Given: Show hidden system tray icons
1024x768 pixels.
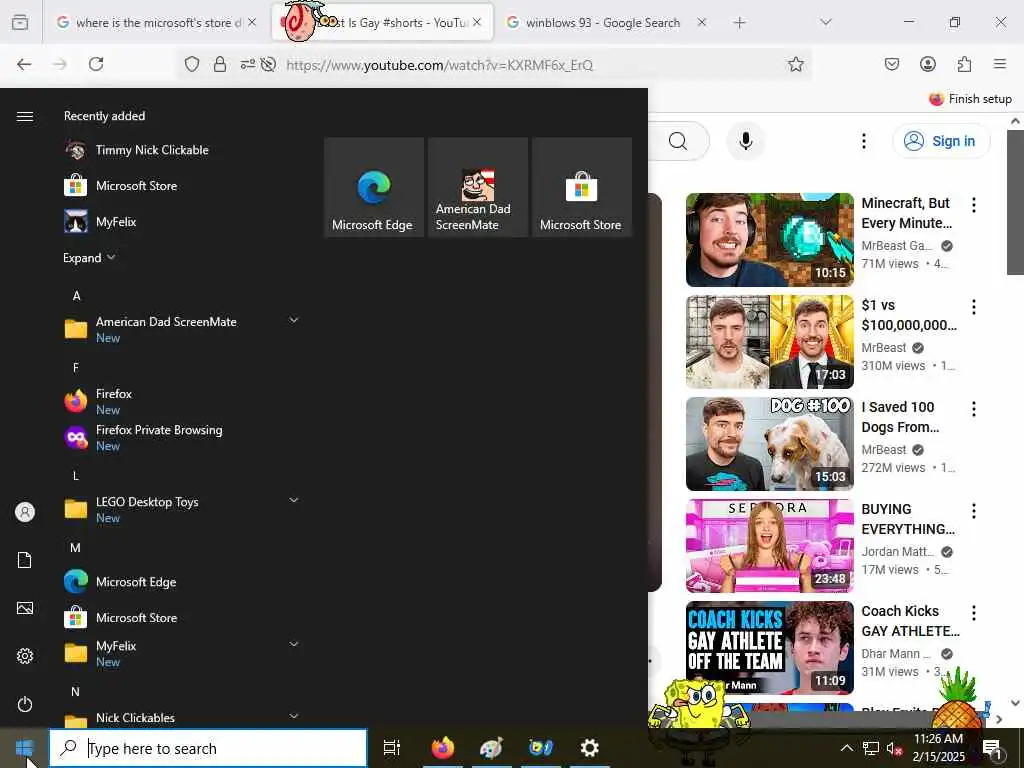Looking at the screenshot, I should click(846, 748).
